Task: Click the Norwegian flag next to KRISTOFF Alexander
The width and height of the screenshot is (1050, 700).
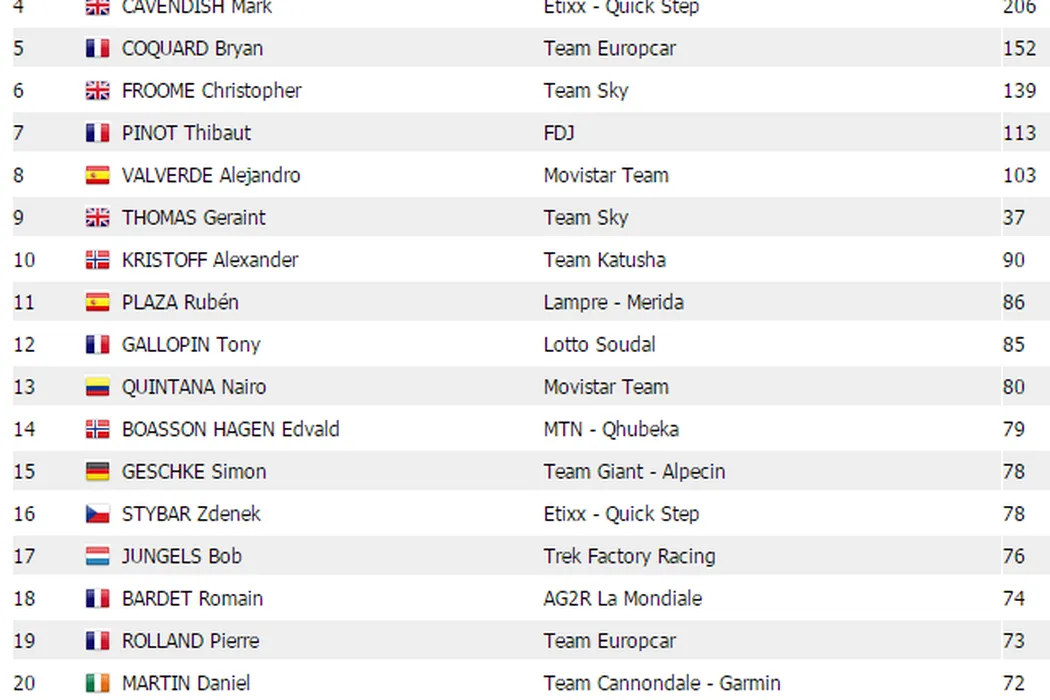Action: [97, 260]
